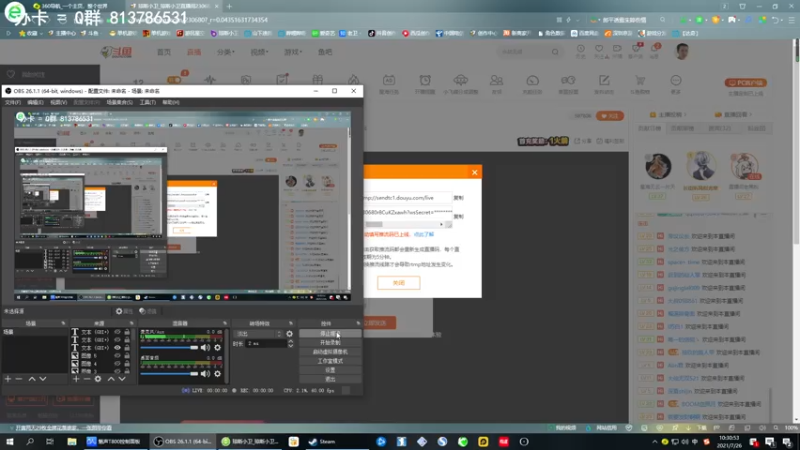
Task: Open OBS 编辑(E) menu
Action: [x=35, y=103]
